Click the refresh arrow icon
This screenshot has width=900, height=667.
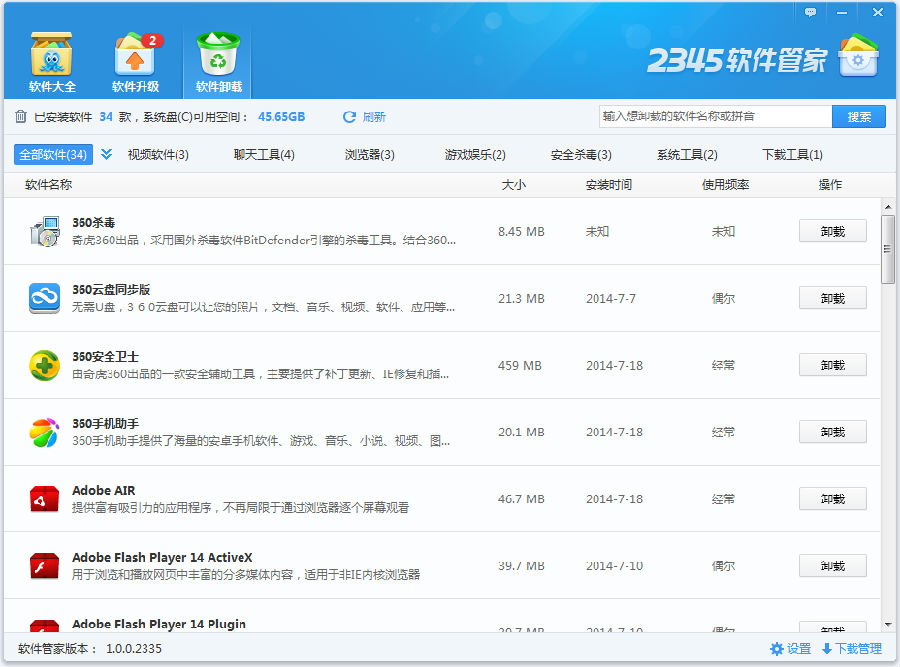pyautogui.click(x=349, y=117)
